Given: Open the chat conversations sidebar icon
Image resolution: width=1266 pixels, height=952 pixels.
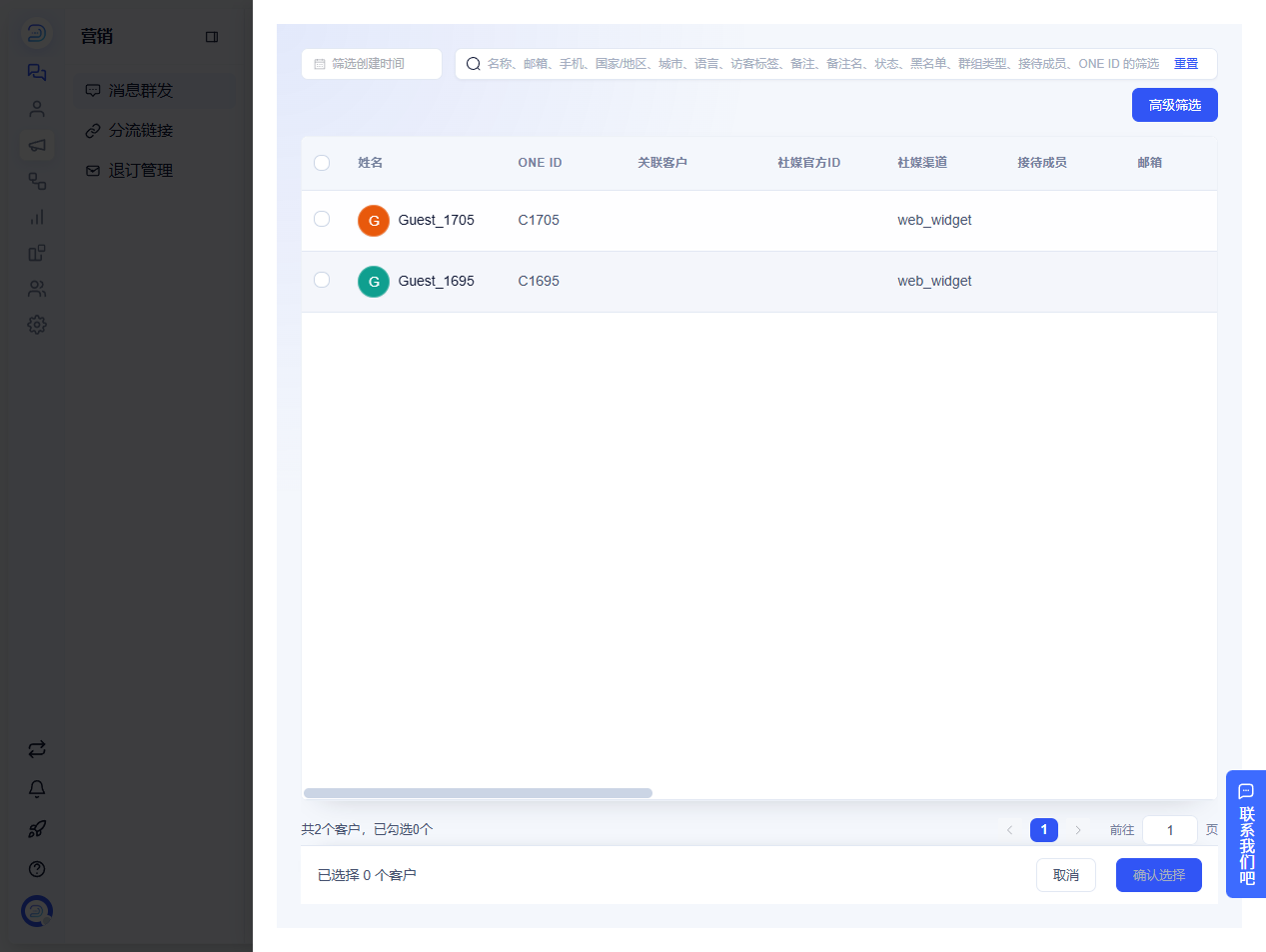Looking at the screenshot, I should tap(37, 72).
